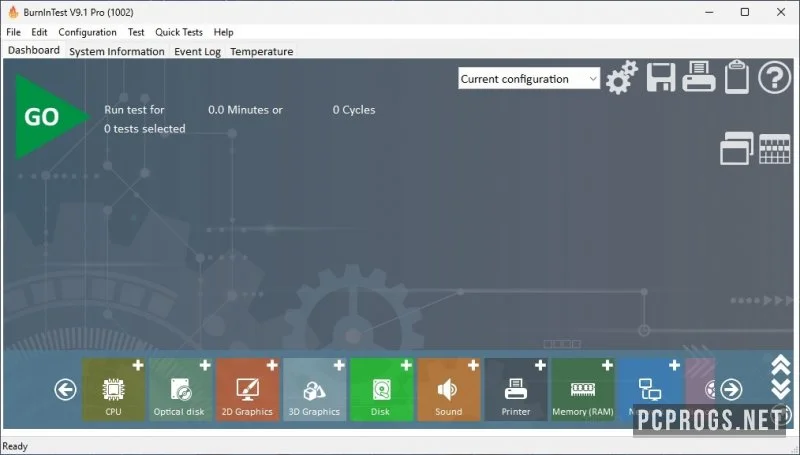Maximize the BurnInTest window
The image size is (800, 455).
[745, 12]
